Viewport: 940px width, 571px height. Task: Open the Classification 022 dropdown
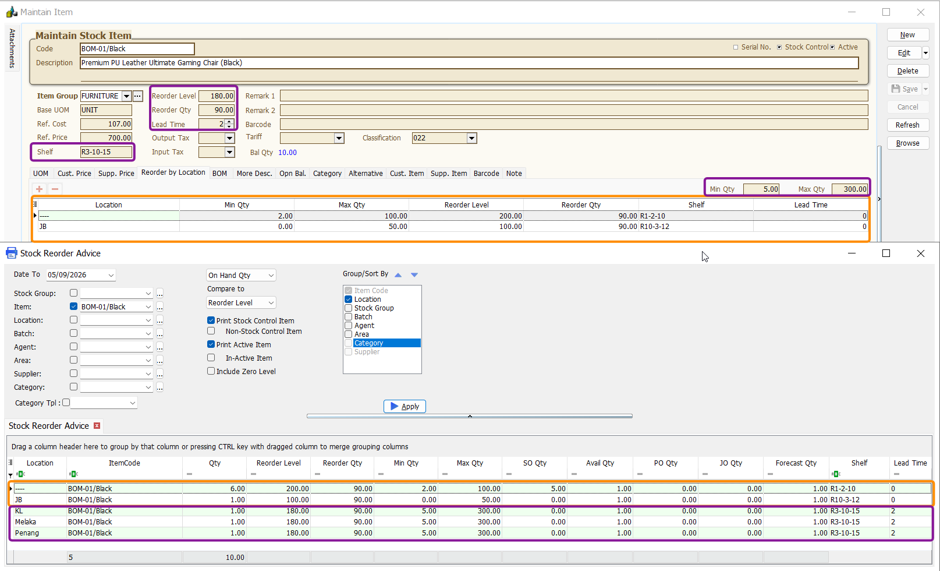[472, 138]
